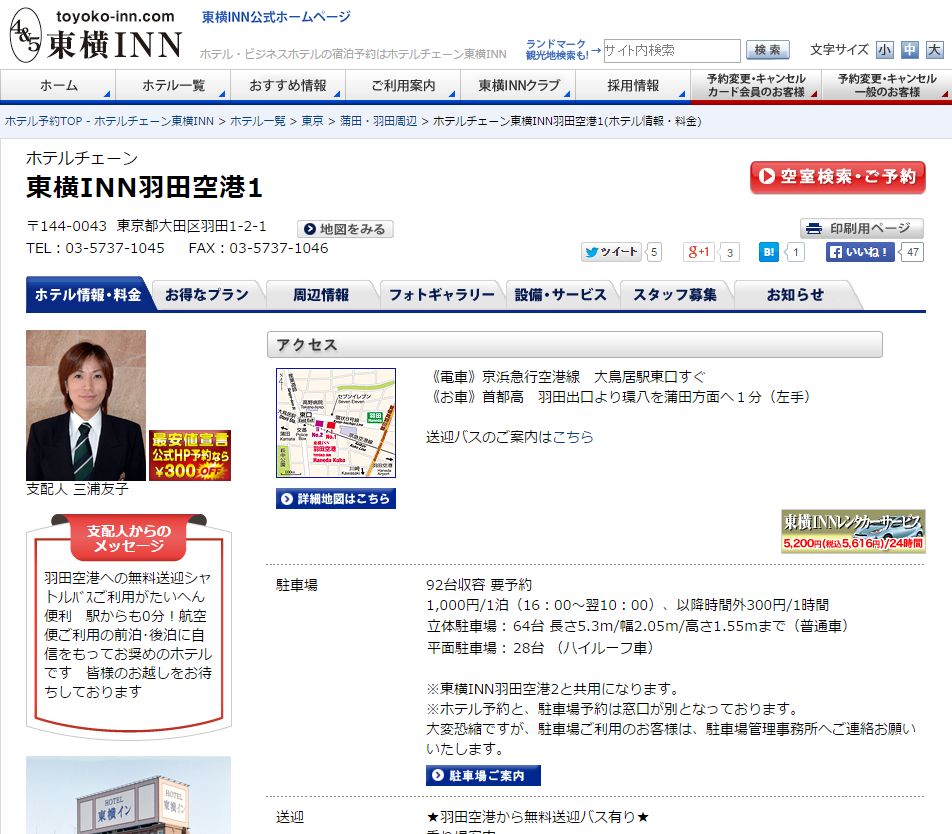Open the printer-friendly page button
Screen dimensions: 952x834
[x=861, y=228]
